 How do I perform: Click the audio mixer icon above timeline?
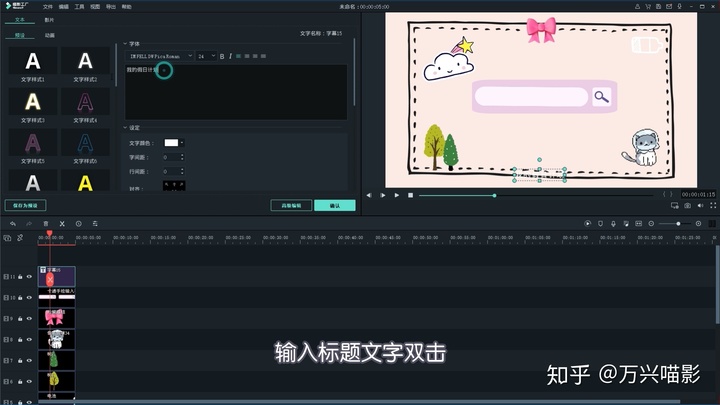(626, 224)
